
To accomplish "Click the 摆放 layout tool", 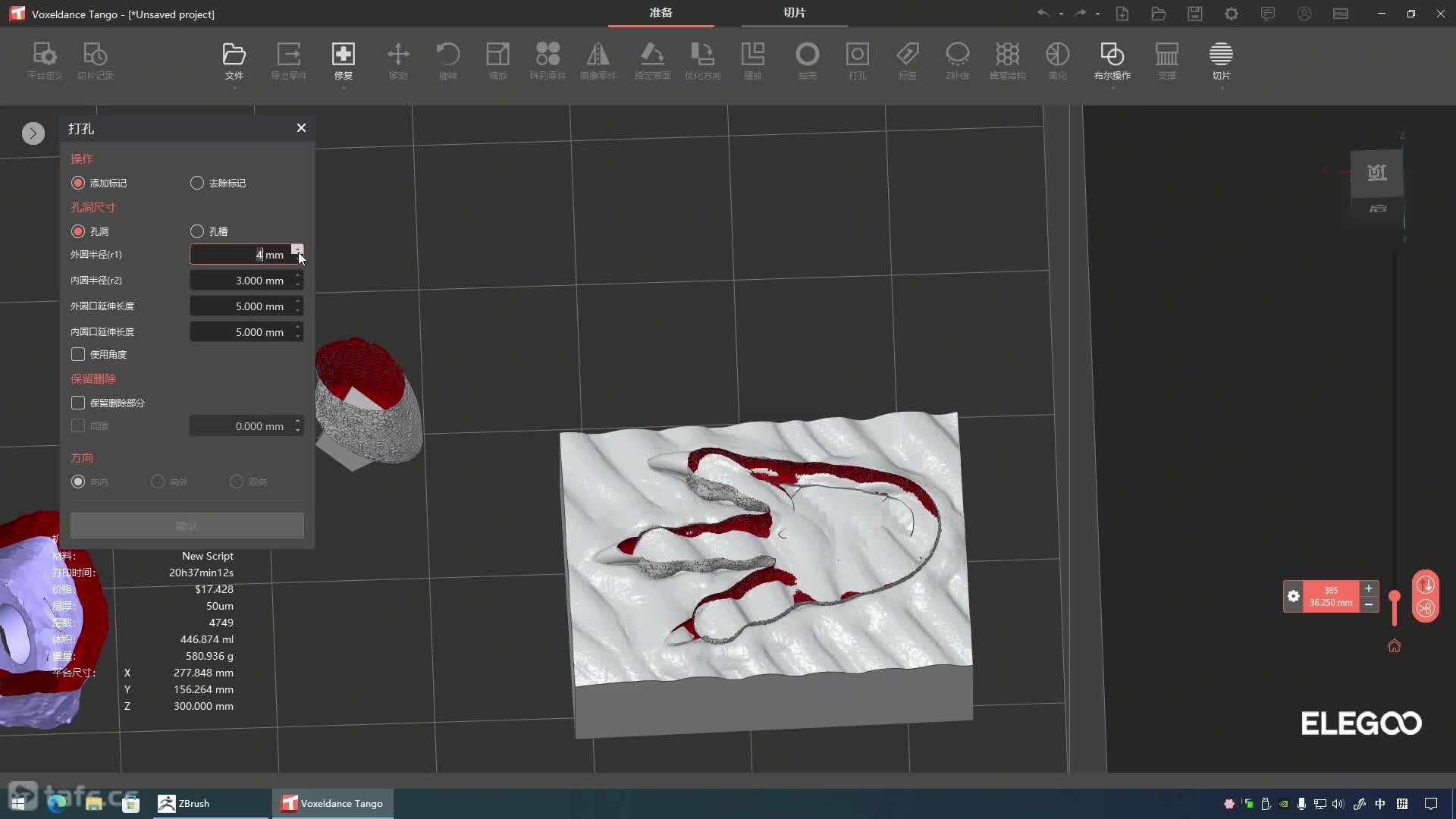I will coord(752,61).
